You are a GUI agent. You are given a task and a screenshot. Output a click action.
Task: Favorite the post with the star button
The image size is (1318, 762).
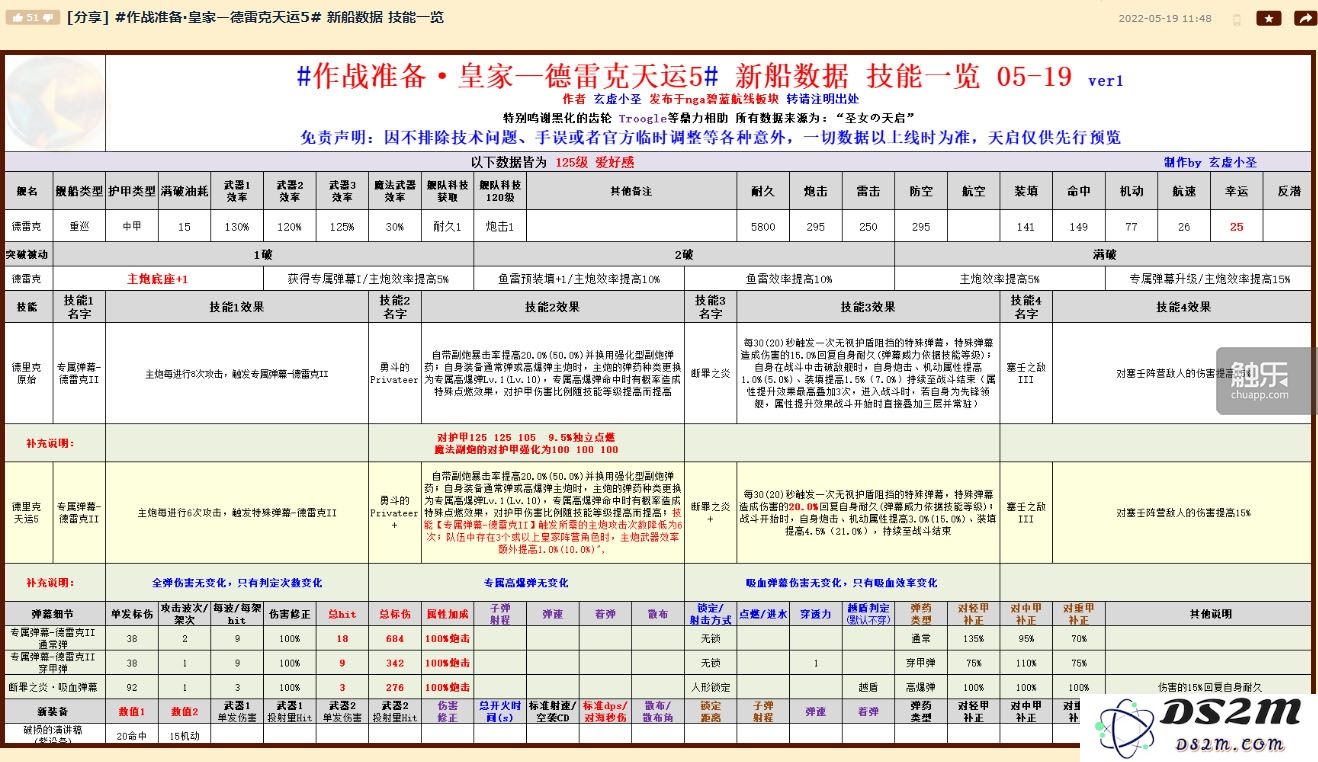coord(1269,18)
